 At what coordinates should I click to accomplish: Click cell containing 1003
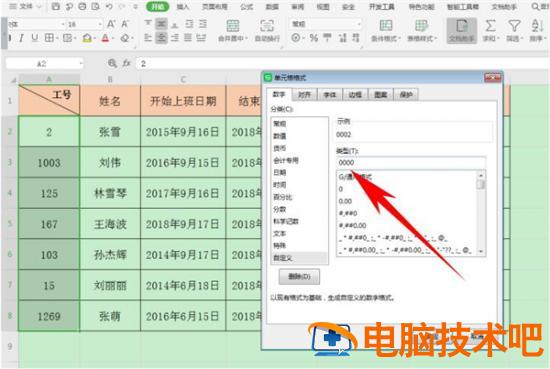tap(49, 162)
